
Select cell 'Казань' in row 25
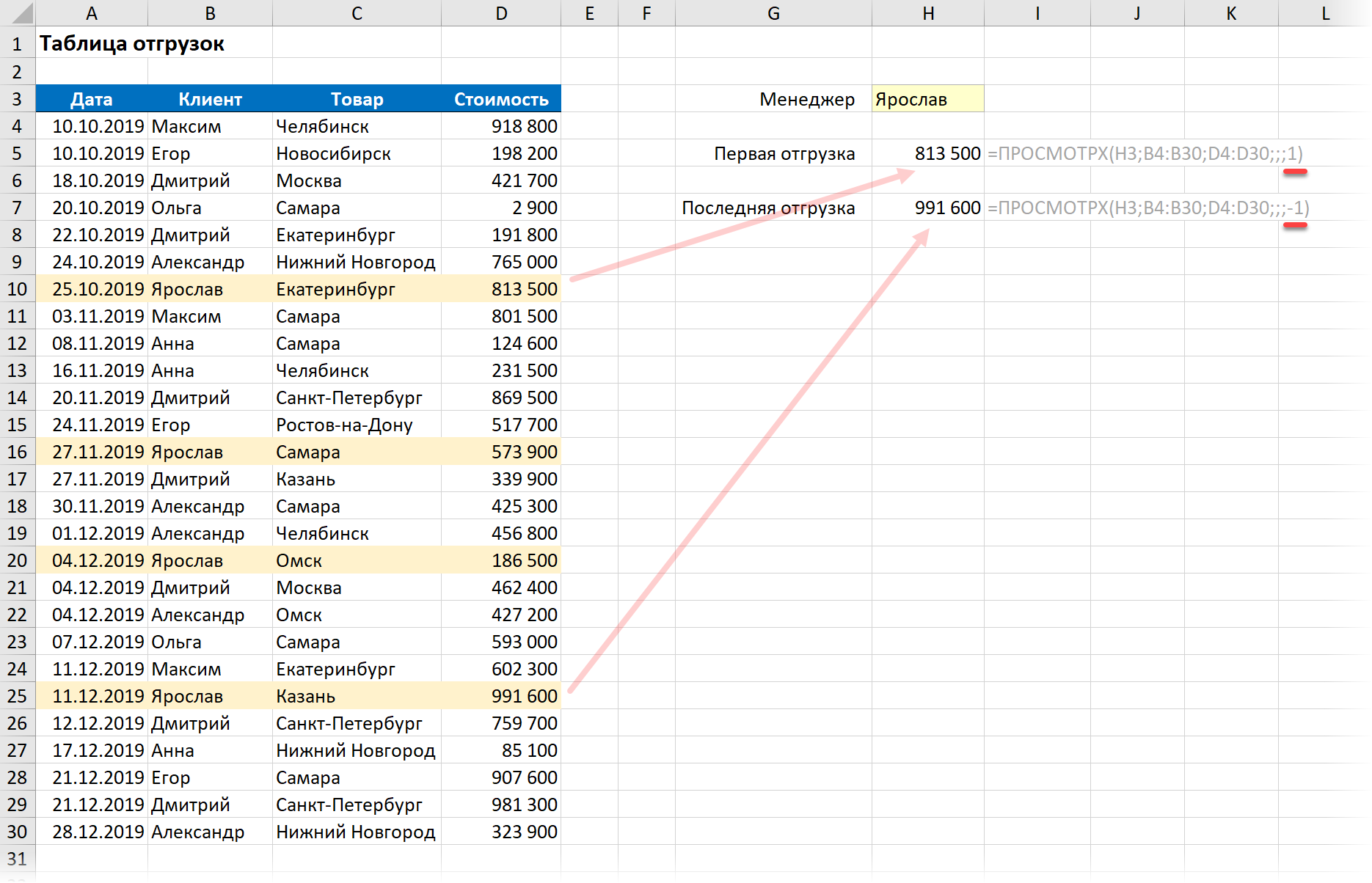click(357, 696)
